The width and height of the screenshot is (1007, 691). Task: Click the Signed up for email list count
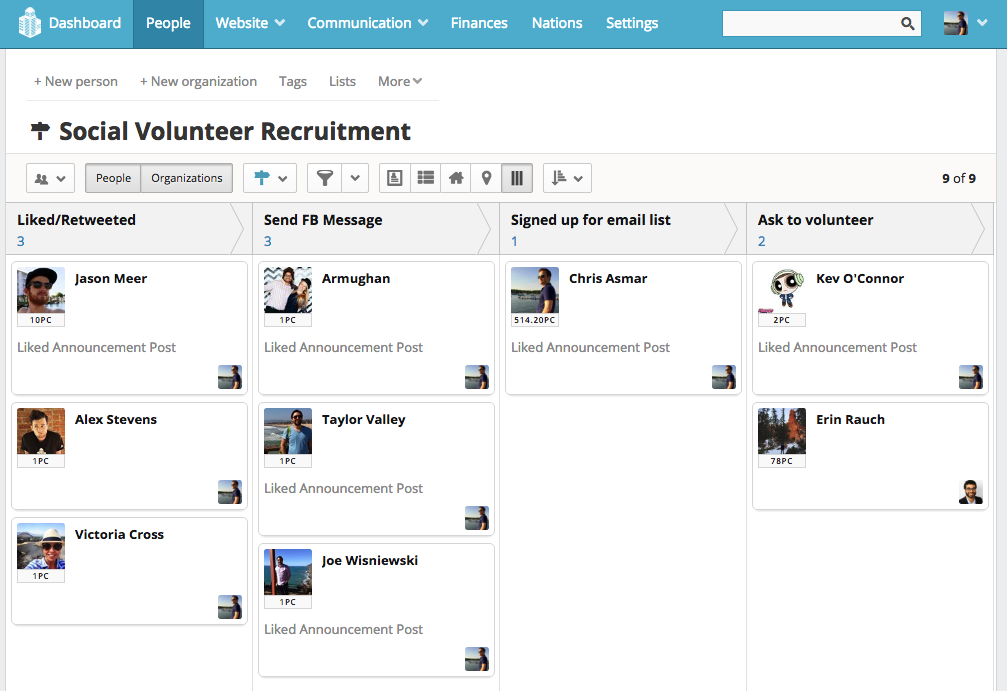click(x=514, y=241)
